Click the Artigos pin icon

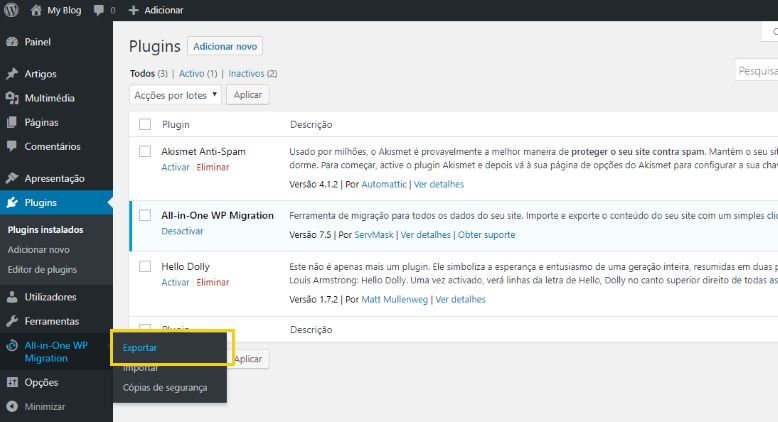[12, 74]
